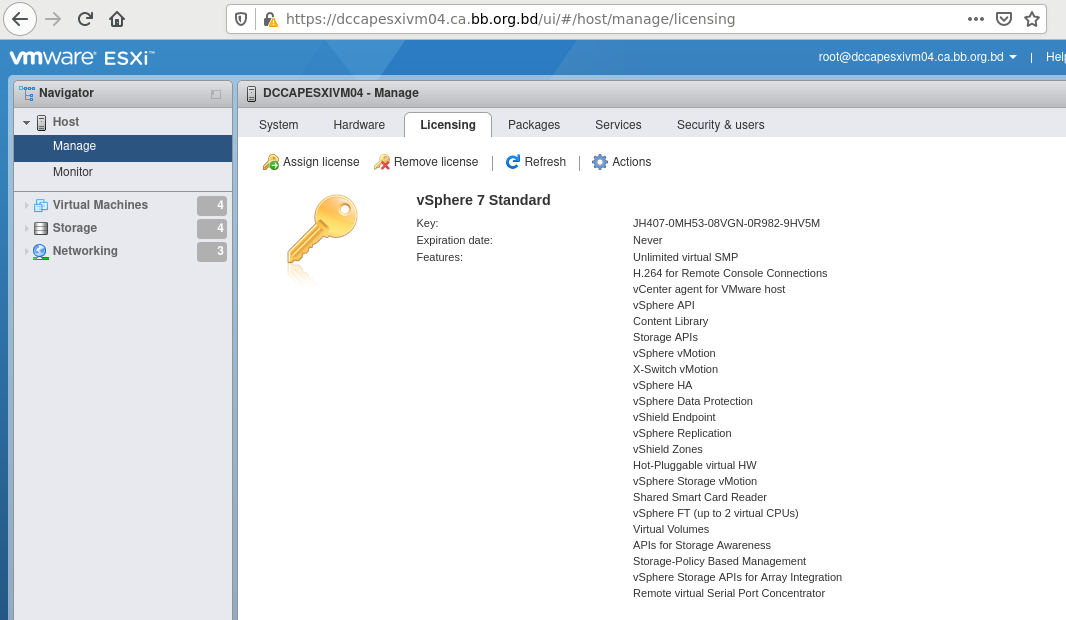Click the Networking globe icon in Navigator
The height and width of the screenshot is (620, 1066).
click(x=41, y=252)
